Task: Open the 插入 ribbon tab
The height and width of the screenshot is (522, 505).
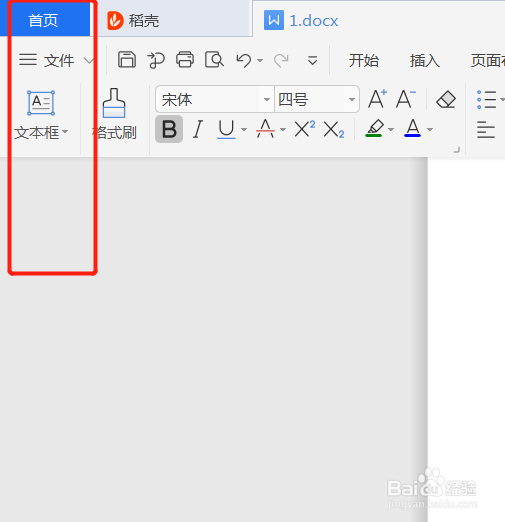Action: click(x=425, y=61)
